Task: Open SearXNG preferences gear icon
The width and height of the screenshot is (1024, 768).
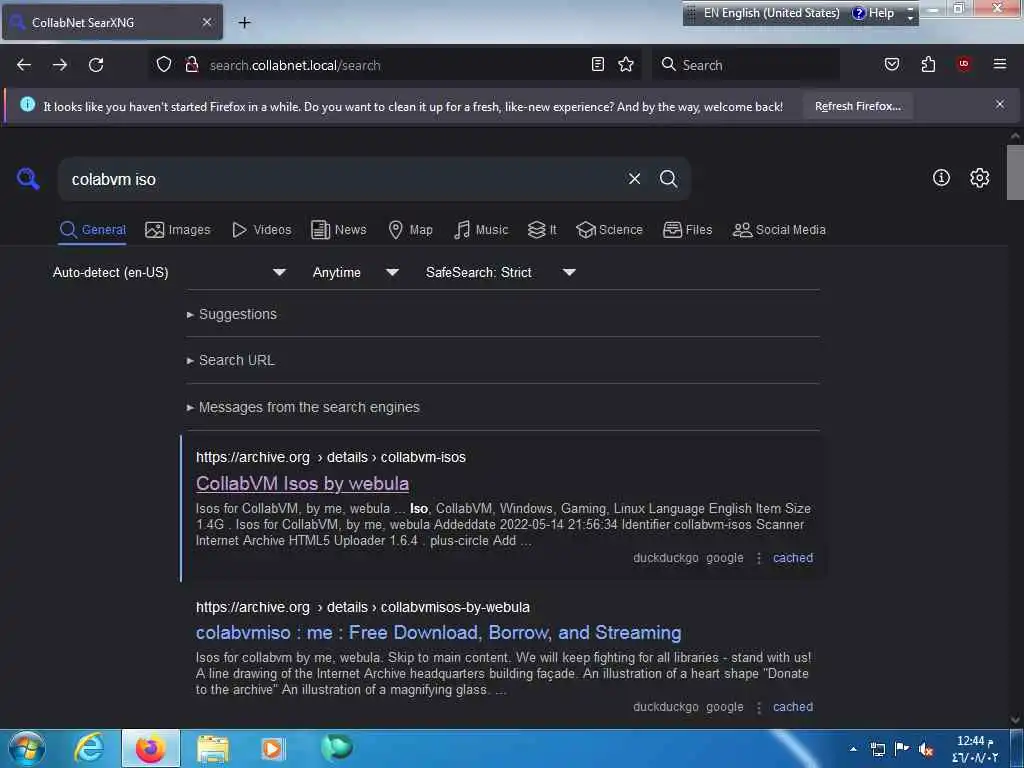Action: [979, 178]
